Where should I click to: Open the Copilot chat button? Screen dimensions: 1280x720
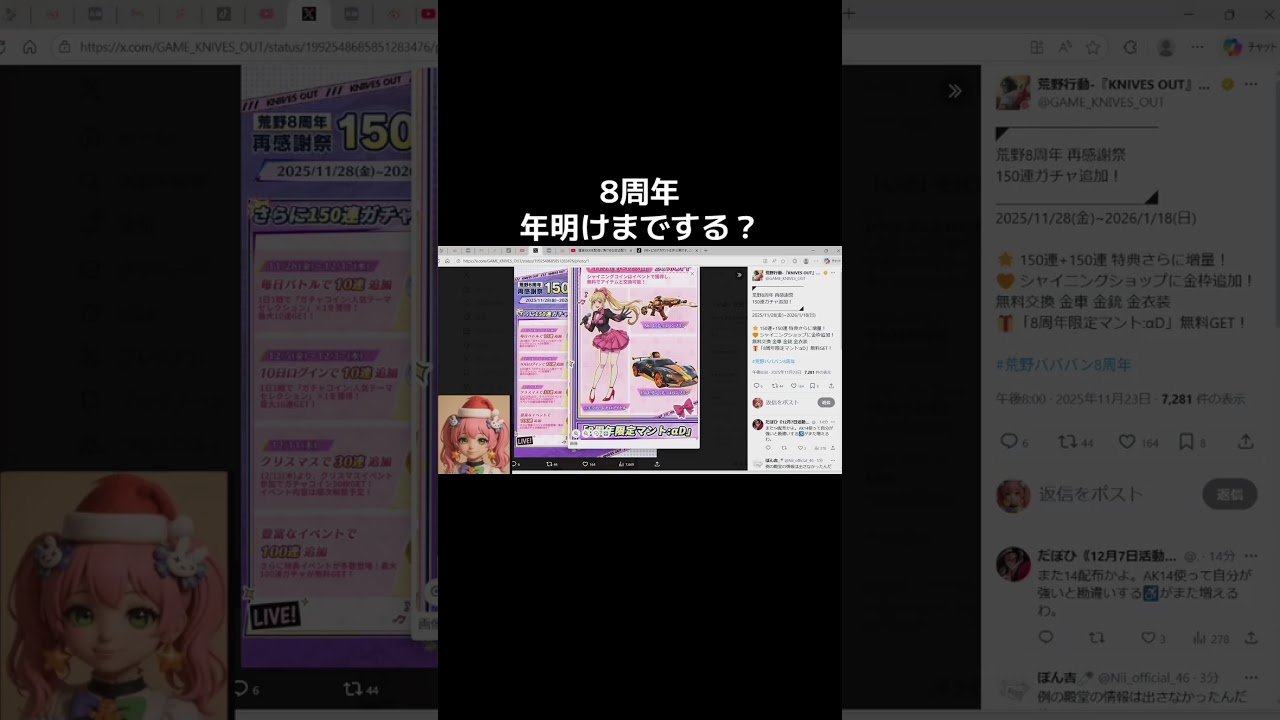tap(1232, 47)
